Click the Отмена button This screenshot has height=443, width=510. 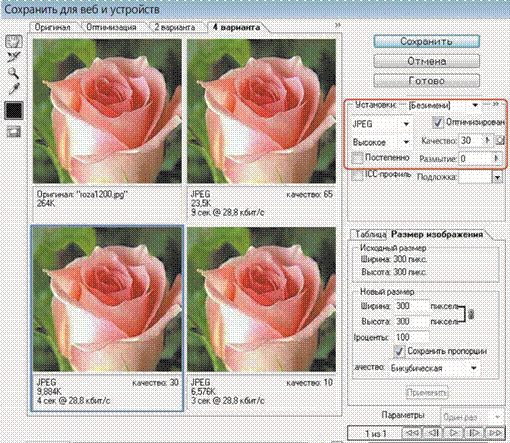[x=426, y=61]
